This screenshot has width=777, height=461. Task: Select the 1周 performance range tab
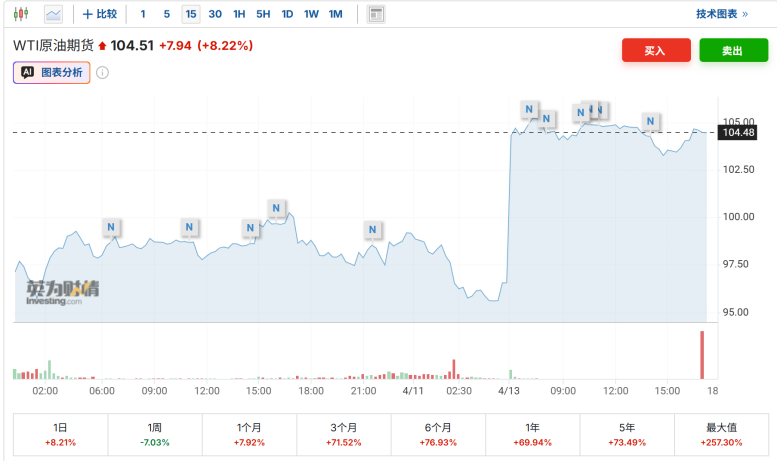tap(155, 434)
